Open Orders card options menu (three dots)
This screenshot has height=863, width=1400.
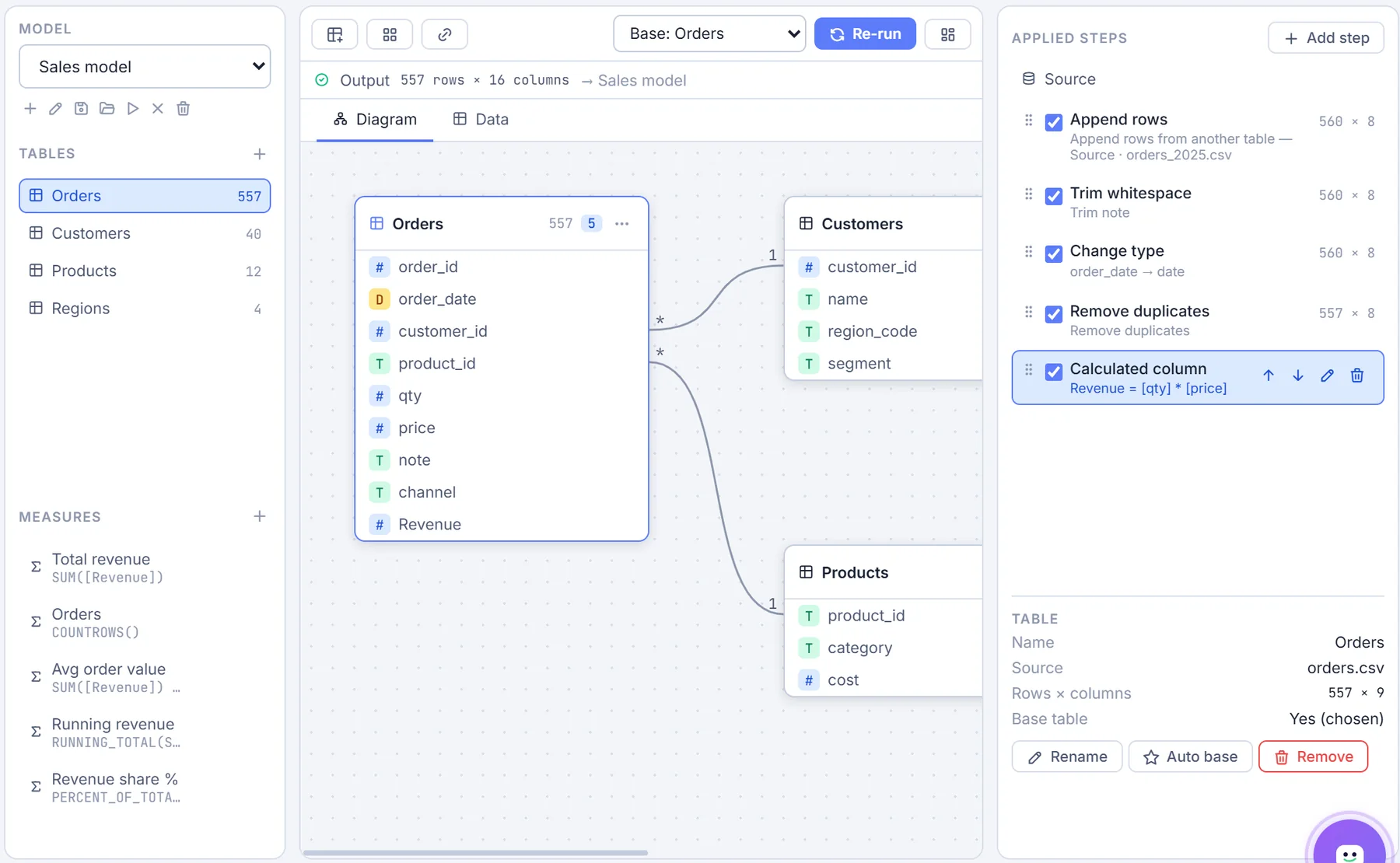tap(622, 224)
